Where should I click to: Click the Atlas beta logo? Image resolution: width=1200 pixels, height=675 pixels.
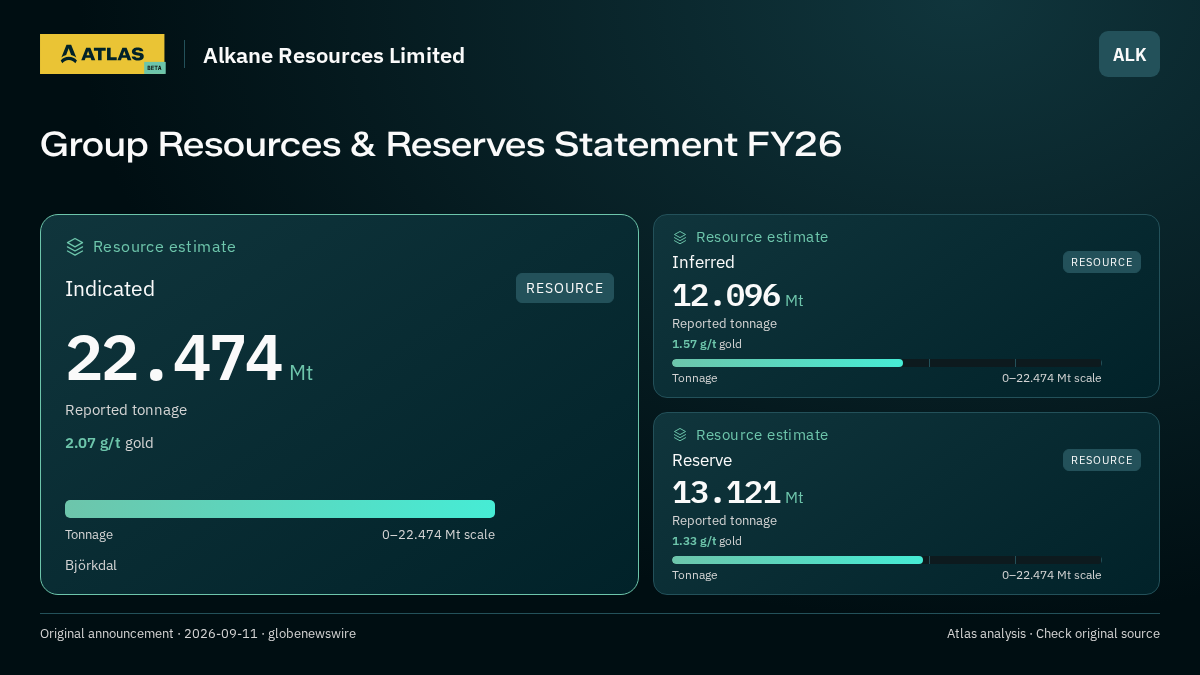coord(103,54)
